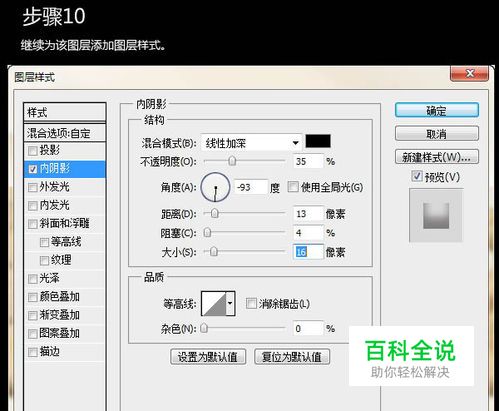Click 复位为默认值 button
The width and height of the screenshot is (499, 411).
[x=292, y=357]
